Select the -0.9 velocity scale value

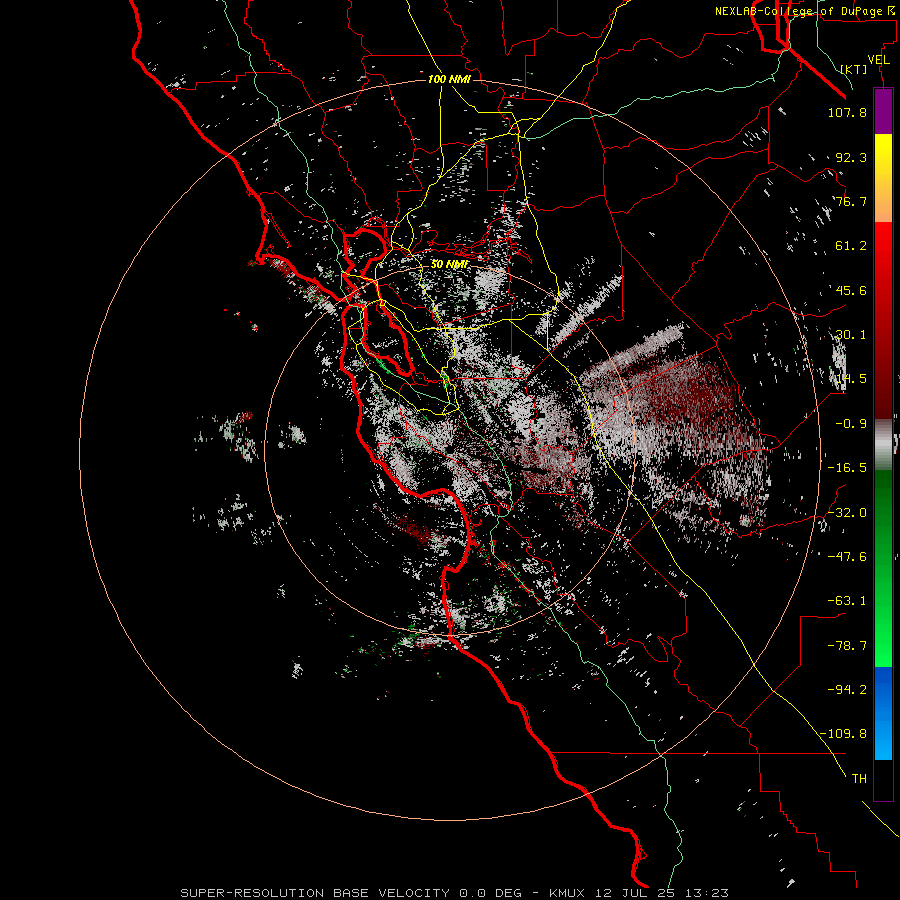(x=851, y=424)
